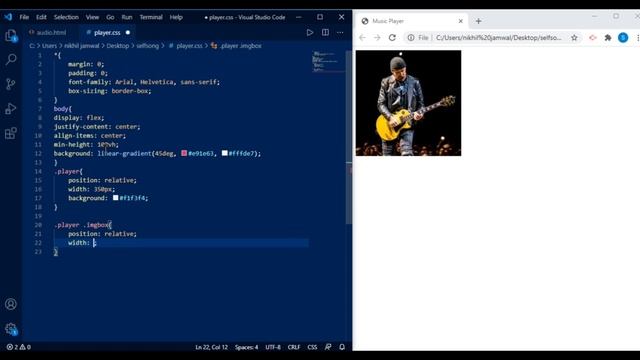Click the red extension icon in Chrome
Screen dimensions: 640x360
pos(593,38)
